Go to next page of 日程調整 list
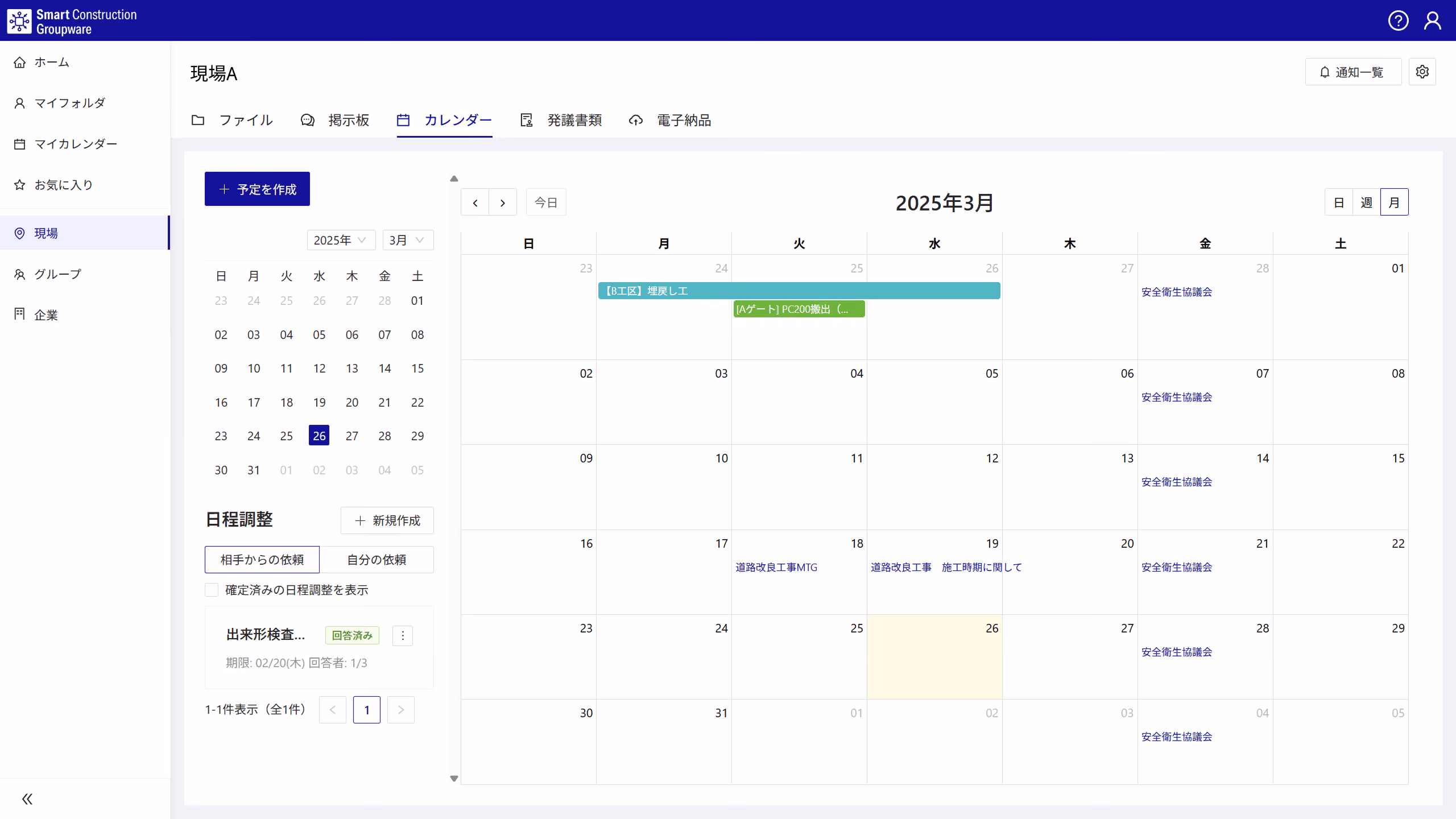 pos(401,710)
